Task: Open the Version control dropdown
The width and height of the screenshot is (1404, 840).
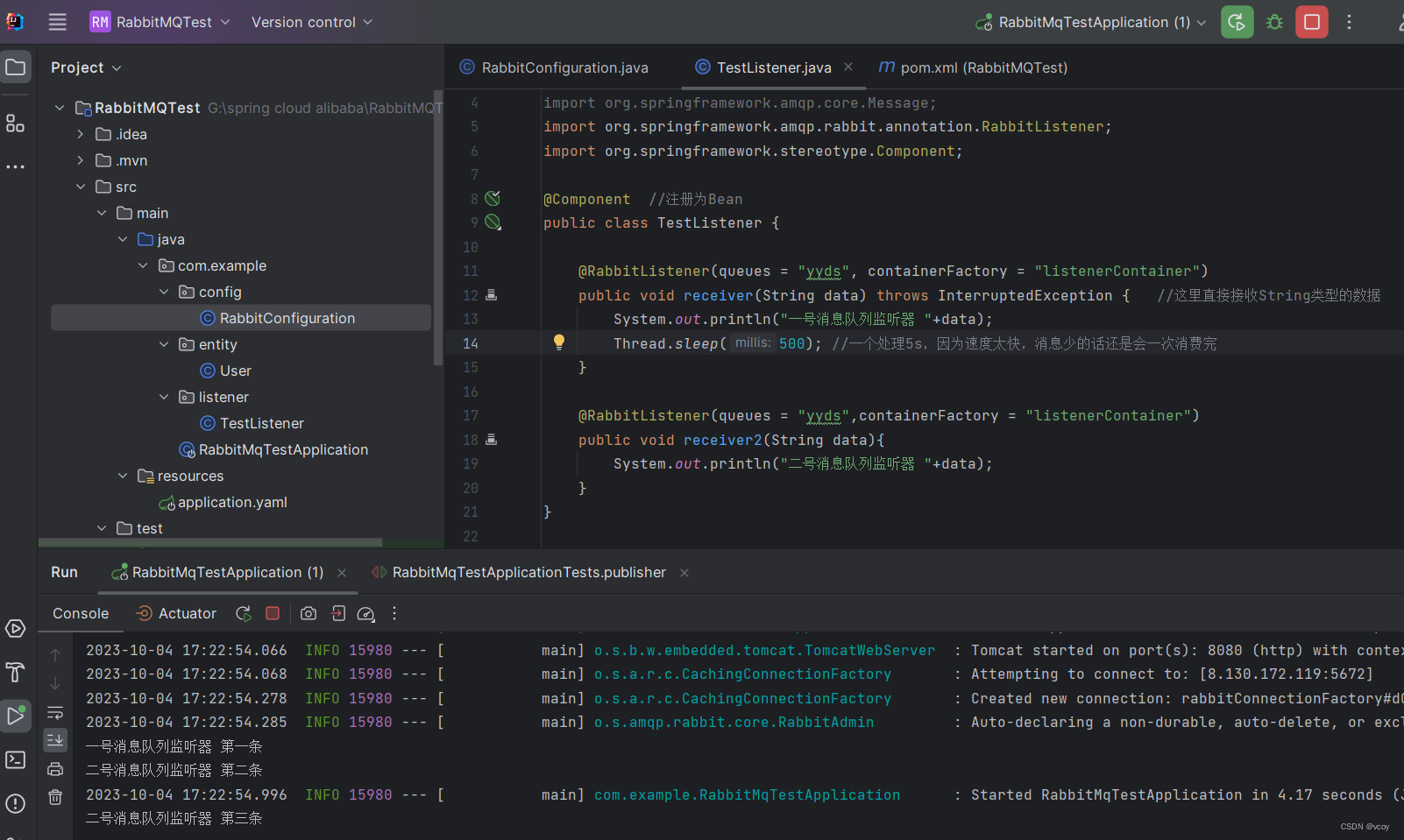Action: [311, 22]
